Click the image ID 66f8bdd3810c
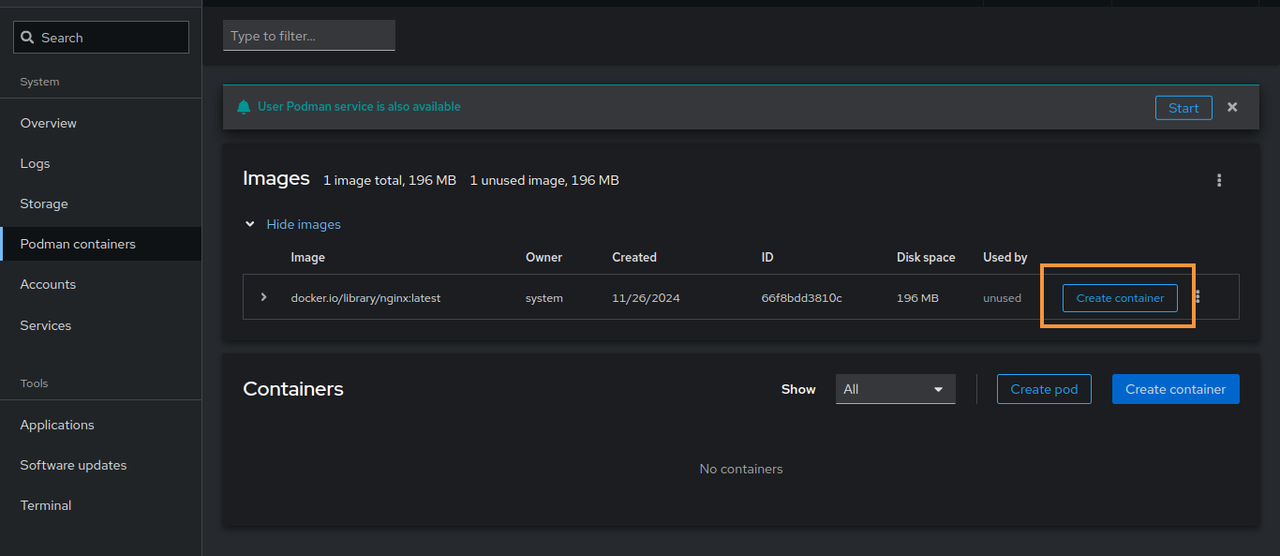 click(801, 298)
